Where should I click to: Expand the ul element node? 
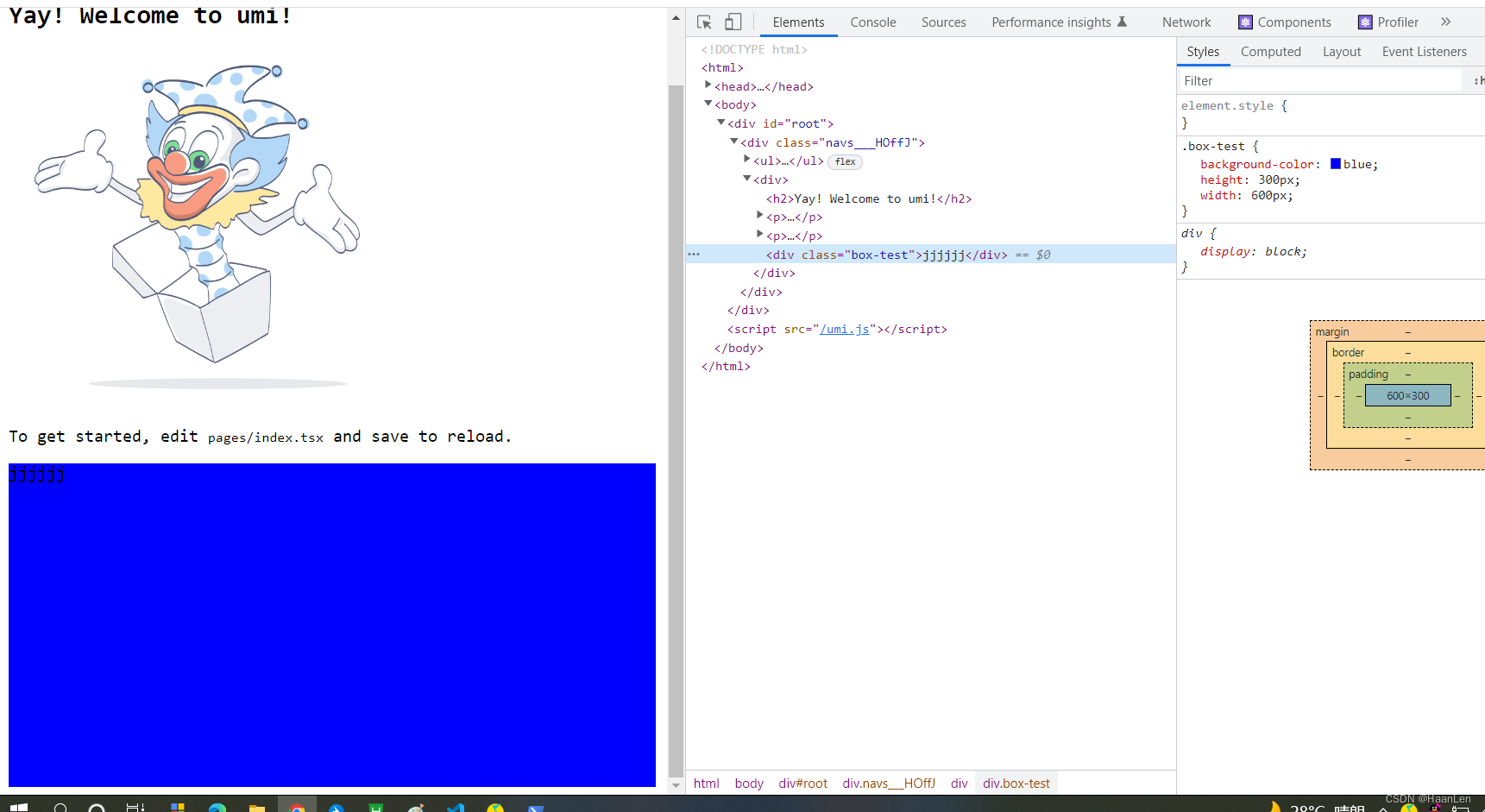click(x=747, y=159)
